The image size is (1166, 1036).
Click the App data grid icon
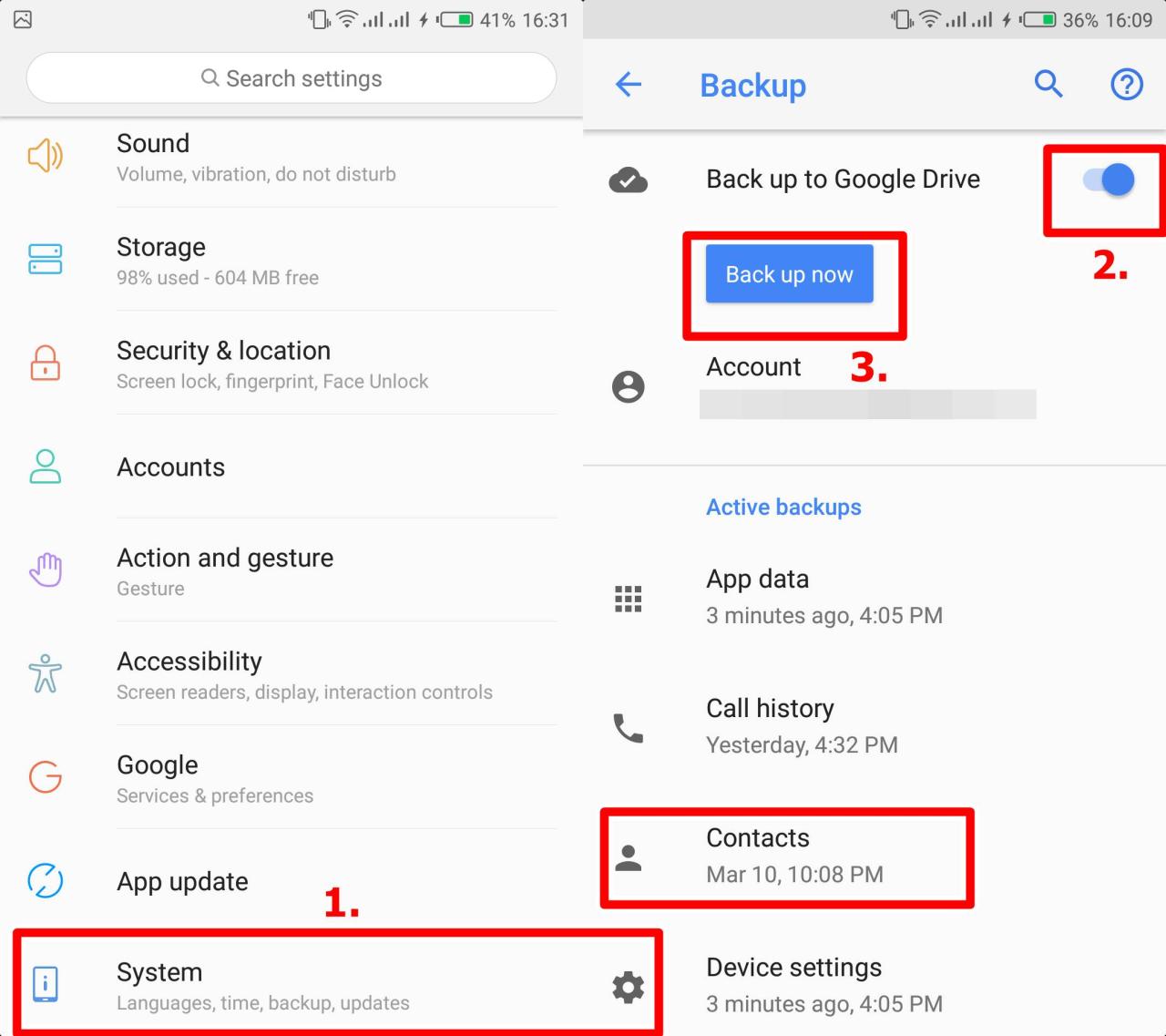(x=628, y=598)
